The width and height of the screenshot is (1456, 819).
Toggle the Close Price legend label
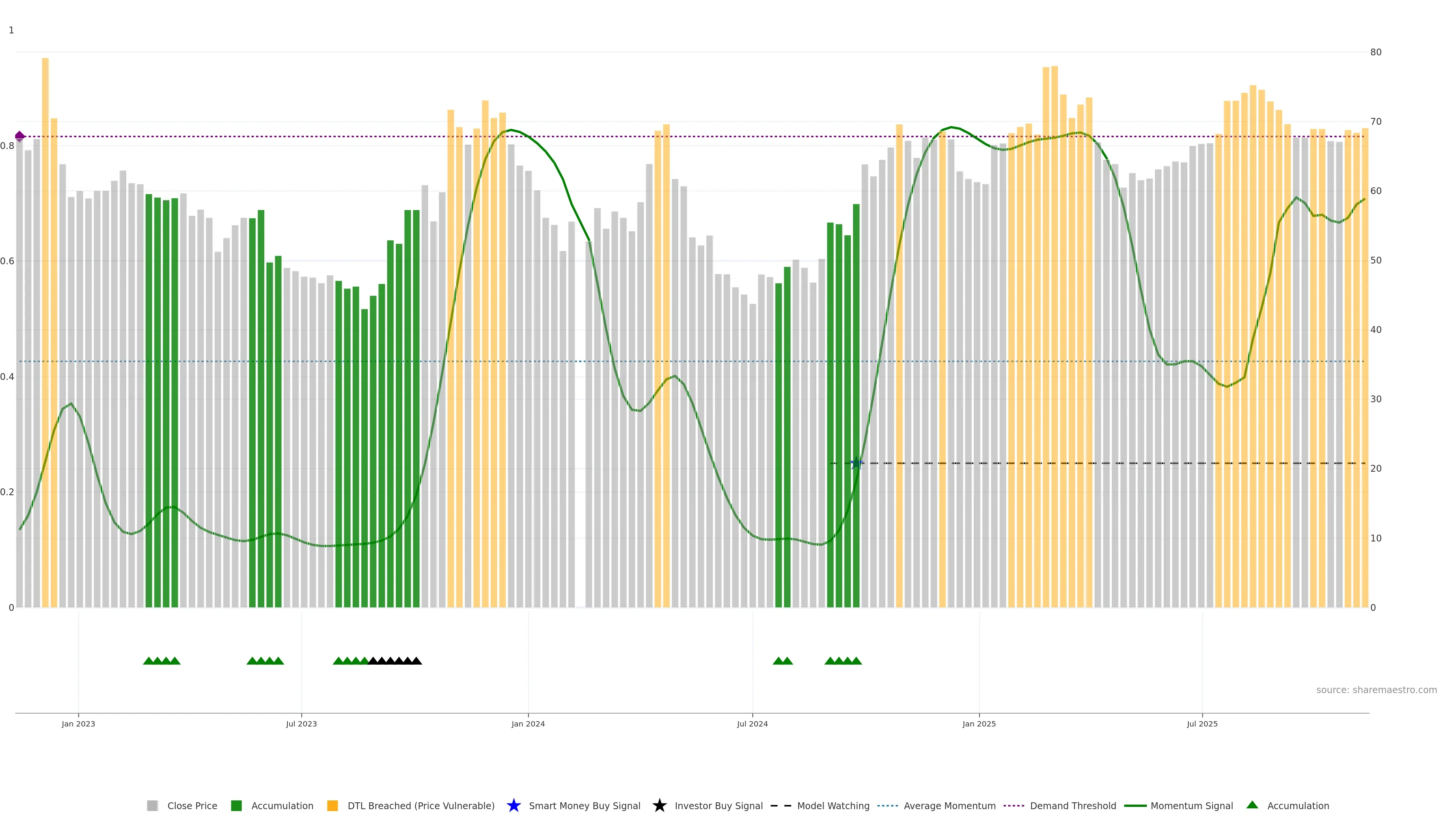(192, 805)
